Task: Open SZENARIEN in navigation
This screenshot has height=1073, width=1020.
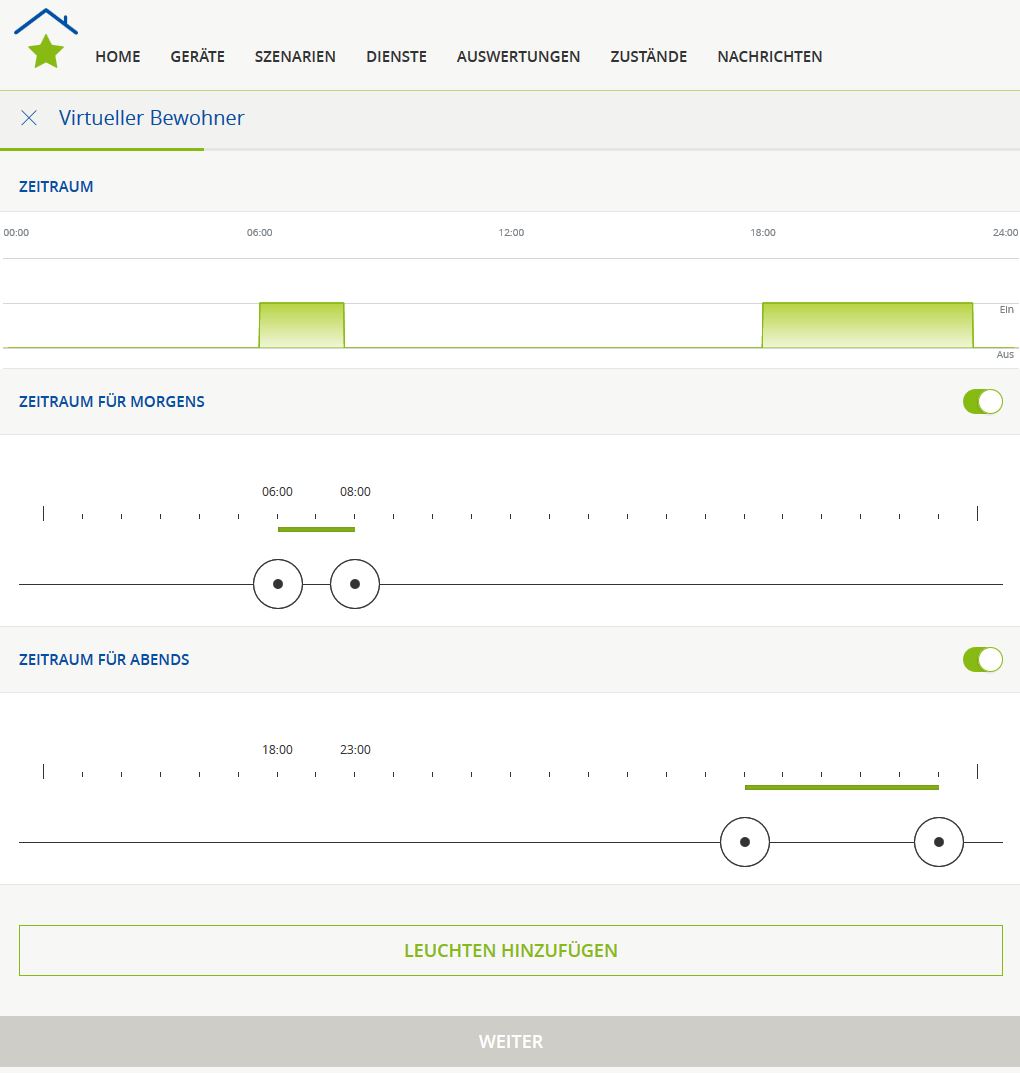Action: [295, 57]
